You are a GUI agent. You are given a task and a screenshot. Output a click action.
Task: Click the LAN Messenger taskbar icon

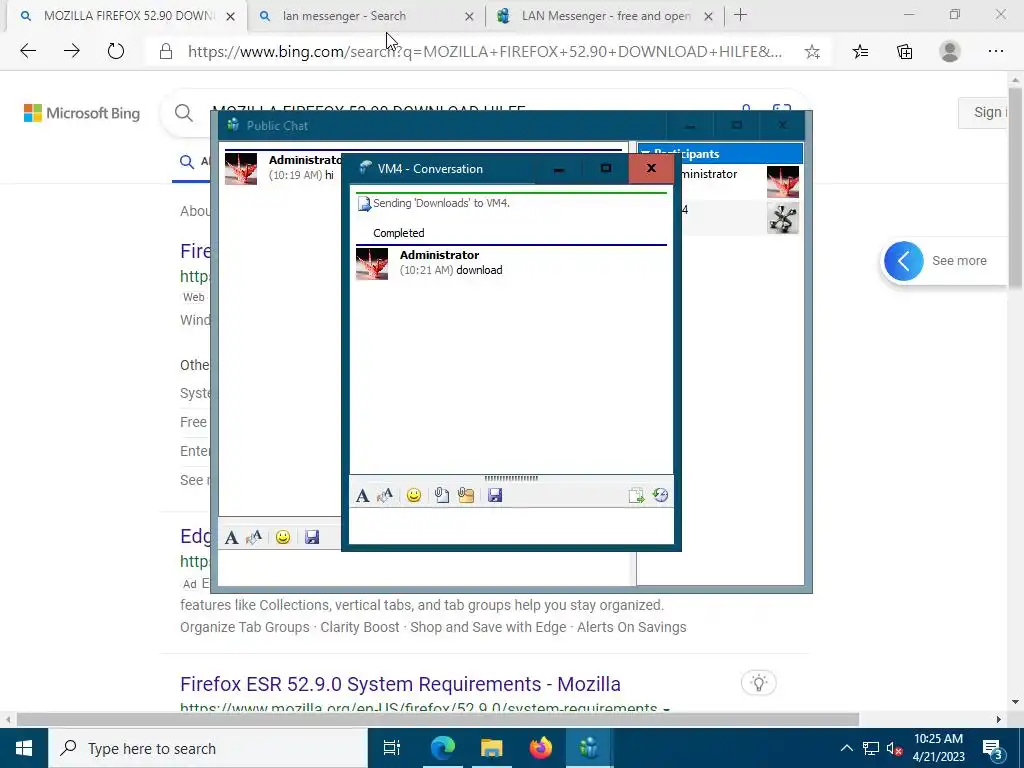coord(588,748)
